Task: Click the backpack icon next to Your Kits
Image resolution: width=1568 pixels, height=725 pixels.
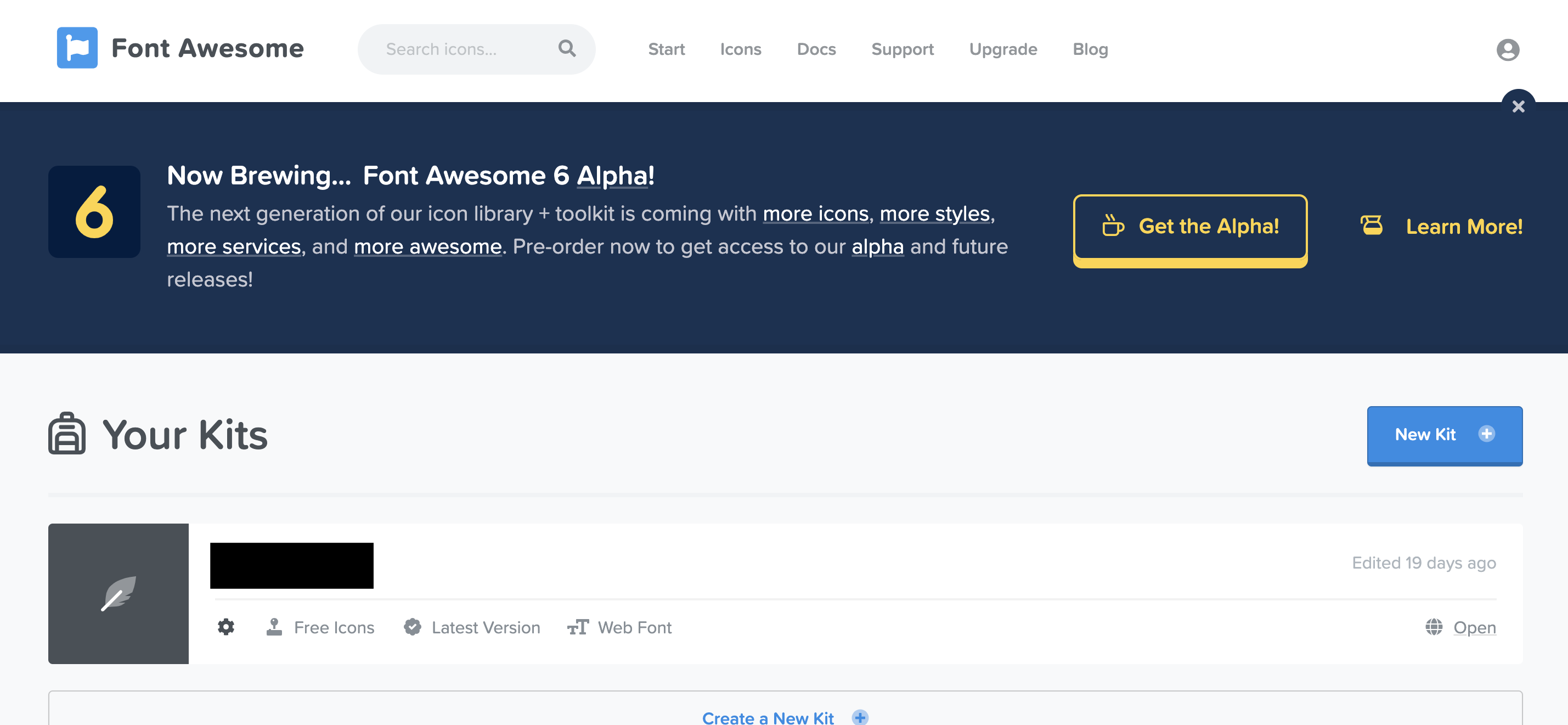Action: pyautogui.click(x=67, y=434)
